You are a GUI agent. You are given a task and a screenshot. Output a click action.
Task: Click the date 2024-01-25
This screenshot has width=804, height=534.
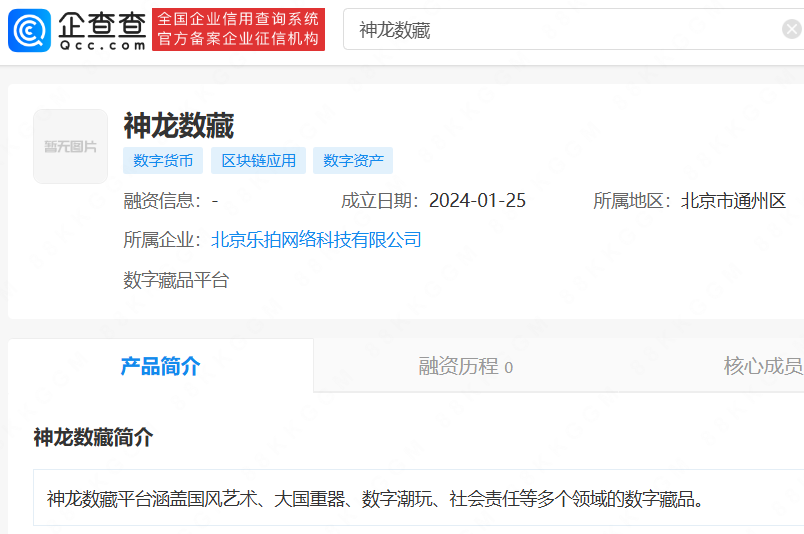coord(477,201)
